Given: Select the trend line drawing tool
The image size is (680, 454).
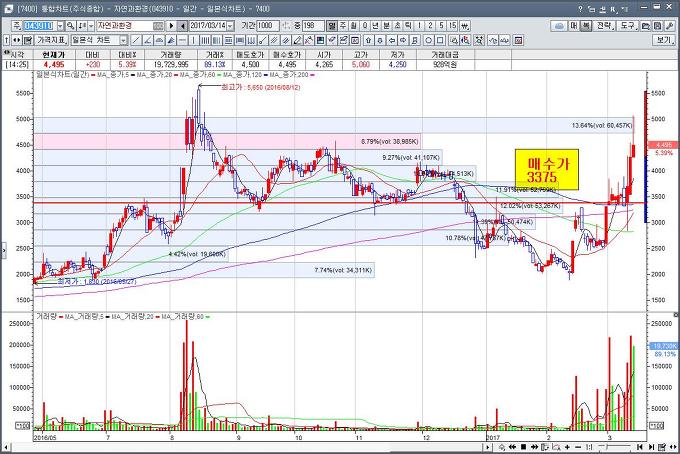Looking at the screenshot, I should (136, 40).
